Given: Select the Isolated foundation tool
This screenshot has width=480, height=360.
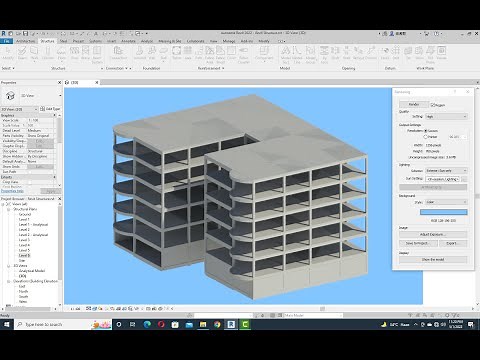Looking at the screenshot, I should 140,53.
